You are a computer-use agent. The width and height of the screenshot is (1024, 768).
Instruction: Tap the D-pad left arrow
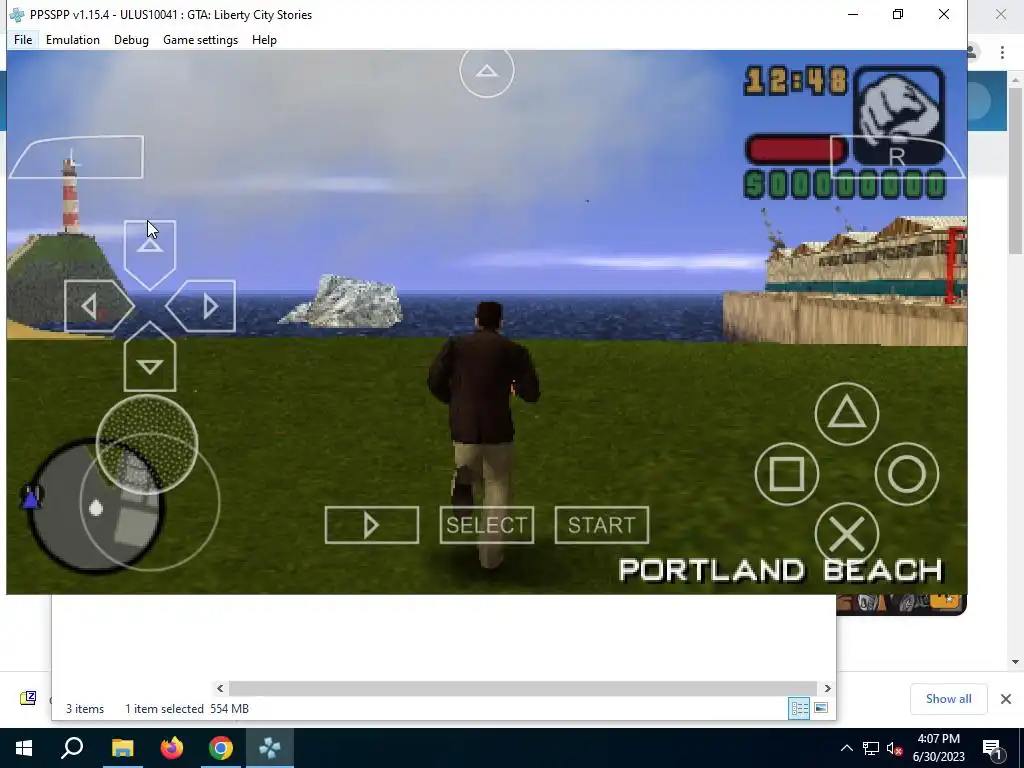point(98,306)
